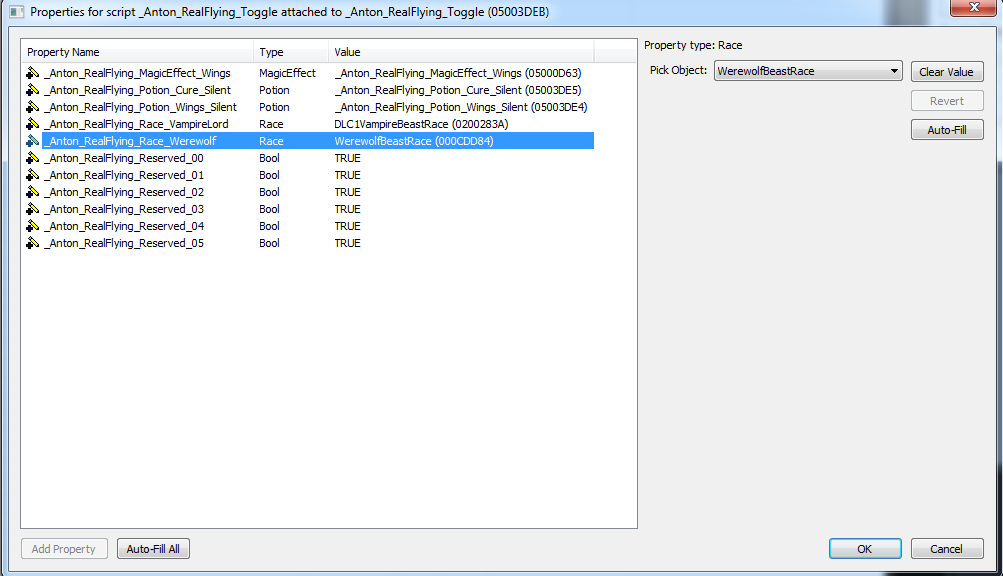The image size is (1003, 576).
Task: Select the _Anton_RealFlying_Potion_Wings_Silent property name
Action: tap(140, 107)
